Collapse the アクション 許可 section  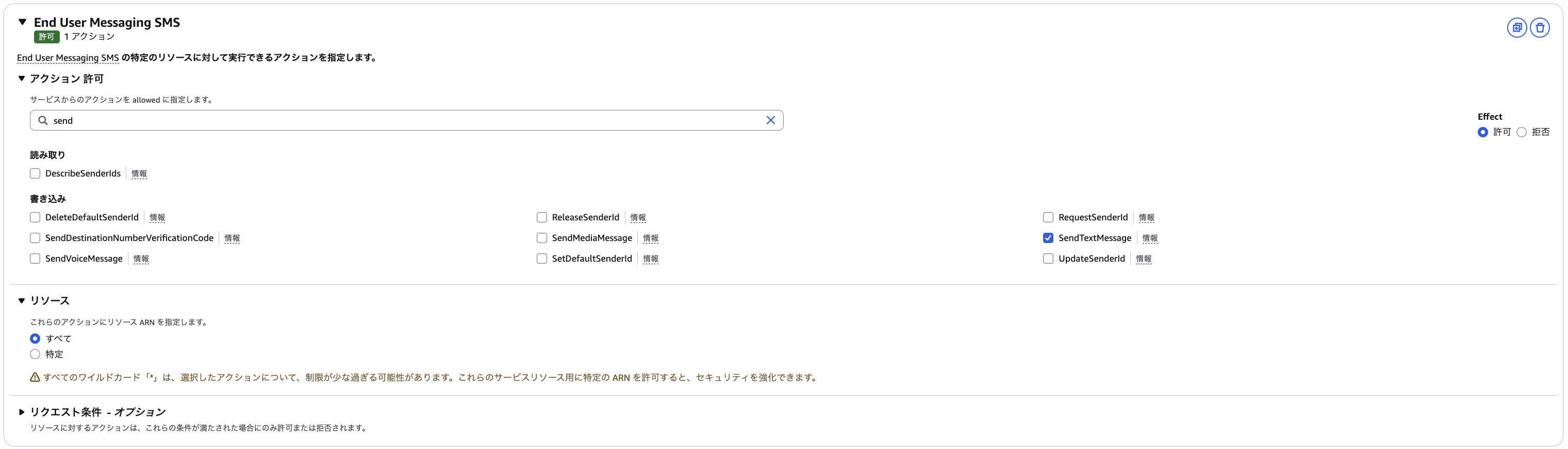pyautogui.click(x=21, y=78)
